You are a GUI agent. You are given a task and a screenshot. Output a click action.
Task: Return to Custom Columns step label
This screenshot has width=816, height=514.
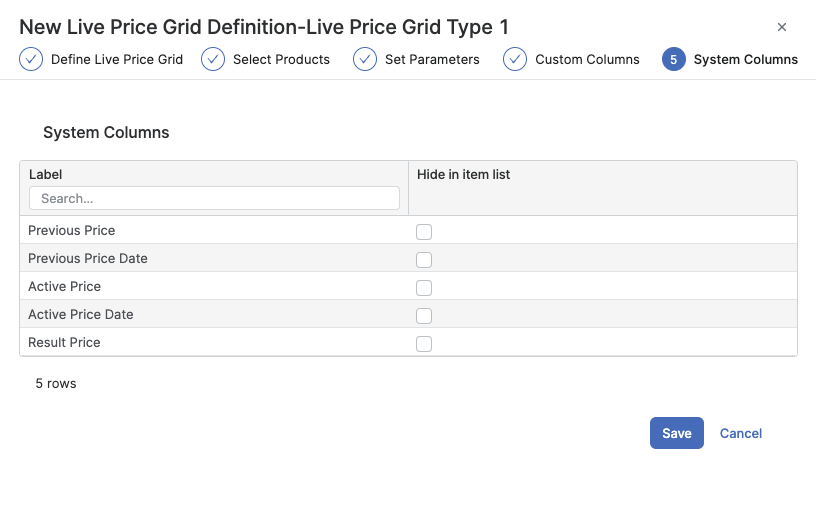click(587, 59)
